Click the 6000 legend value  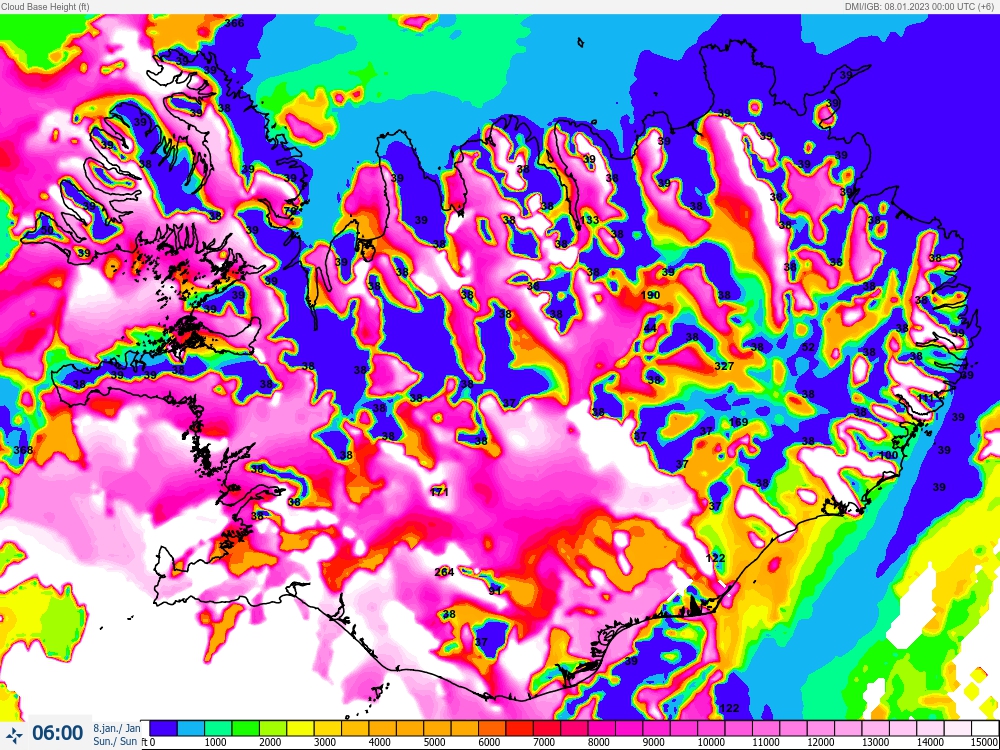(490, 742)
